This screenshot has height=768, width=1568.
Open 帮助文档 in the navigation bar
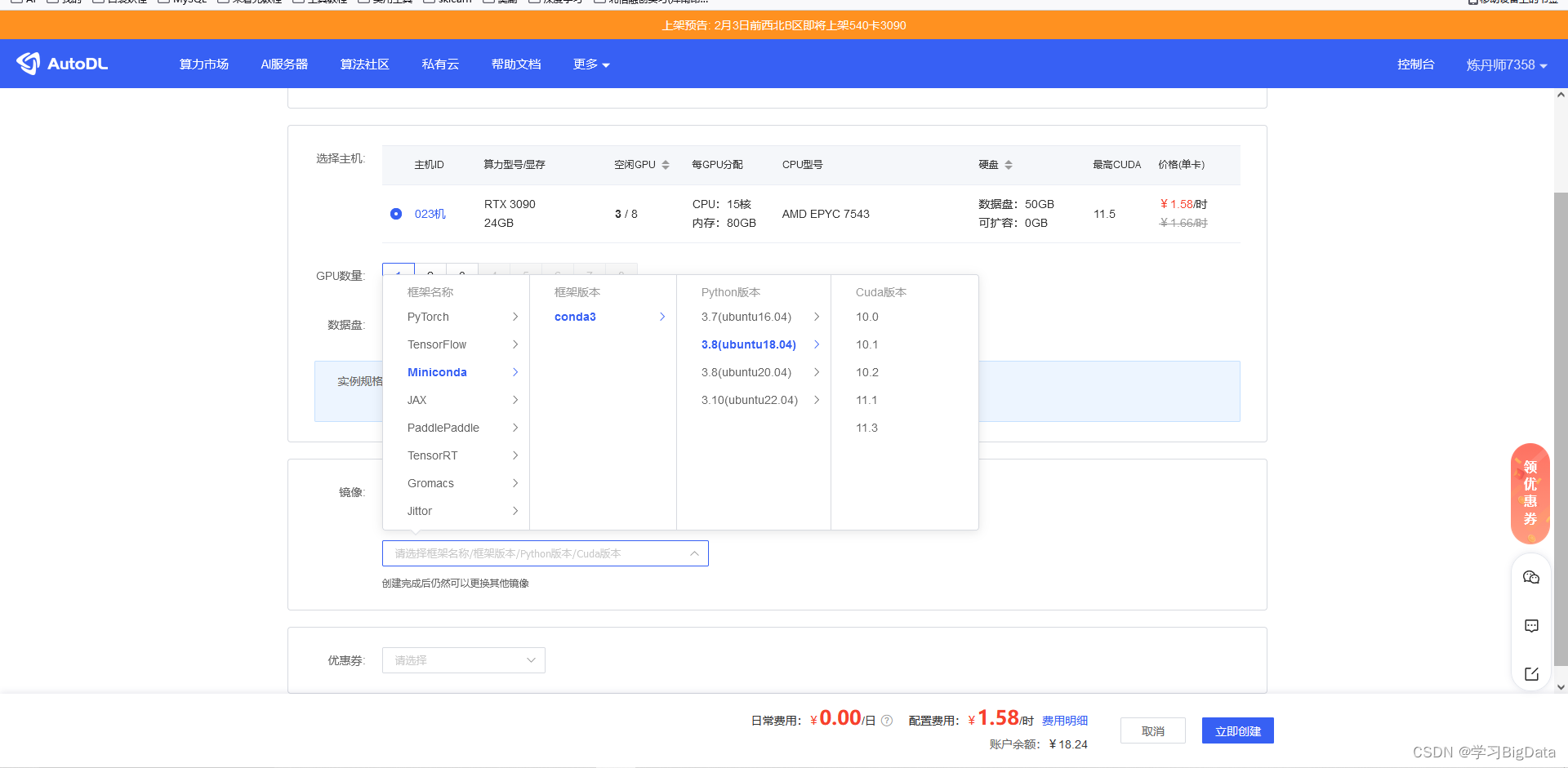[516, 64]
